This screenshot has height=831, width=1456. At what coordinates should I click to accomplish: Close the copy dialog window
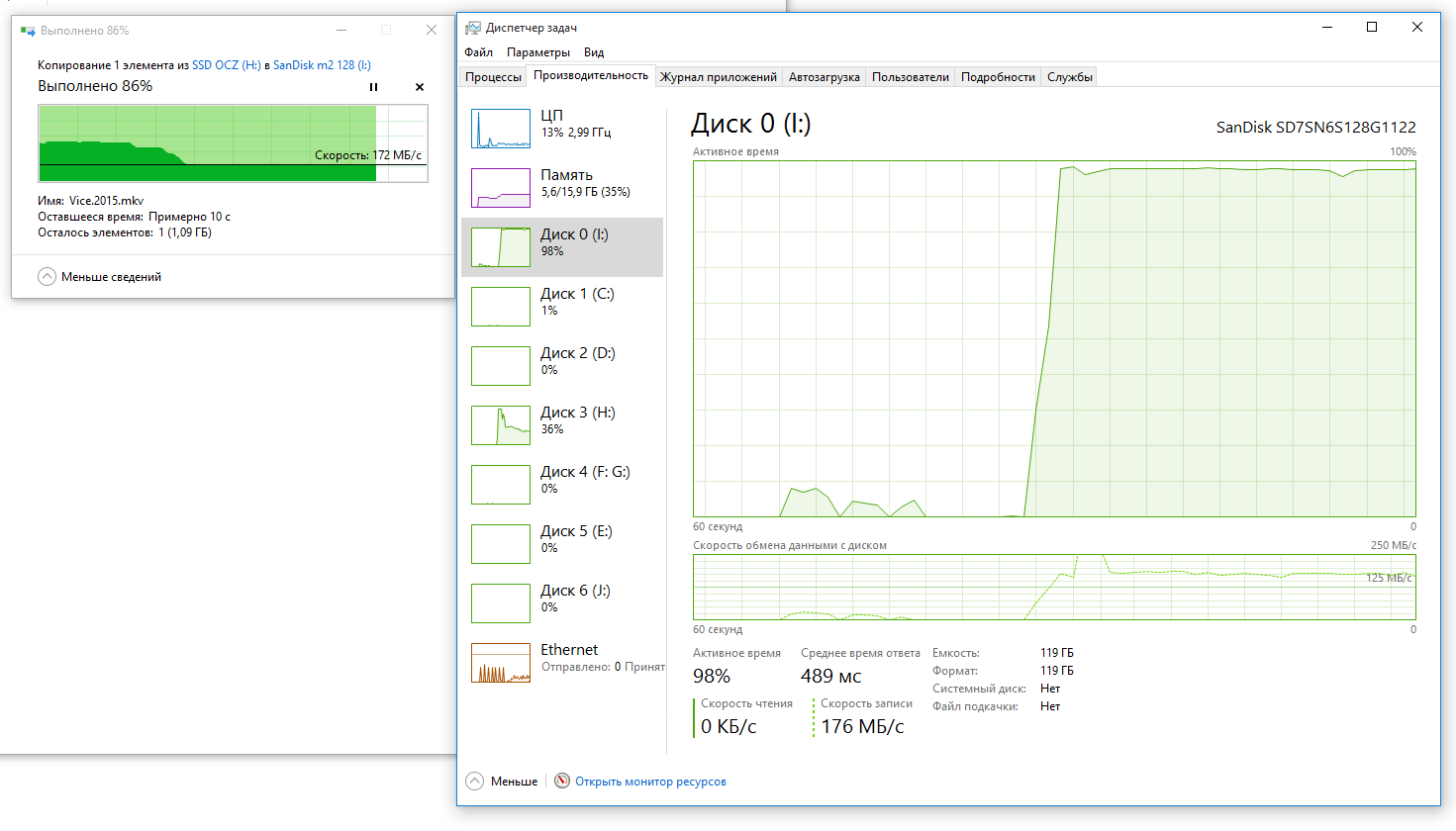coord(432,30)
